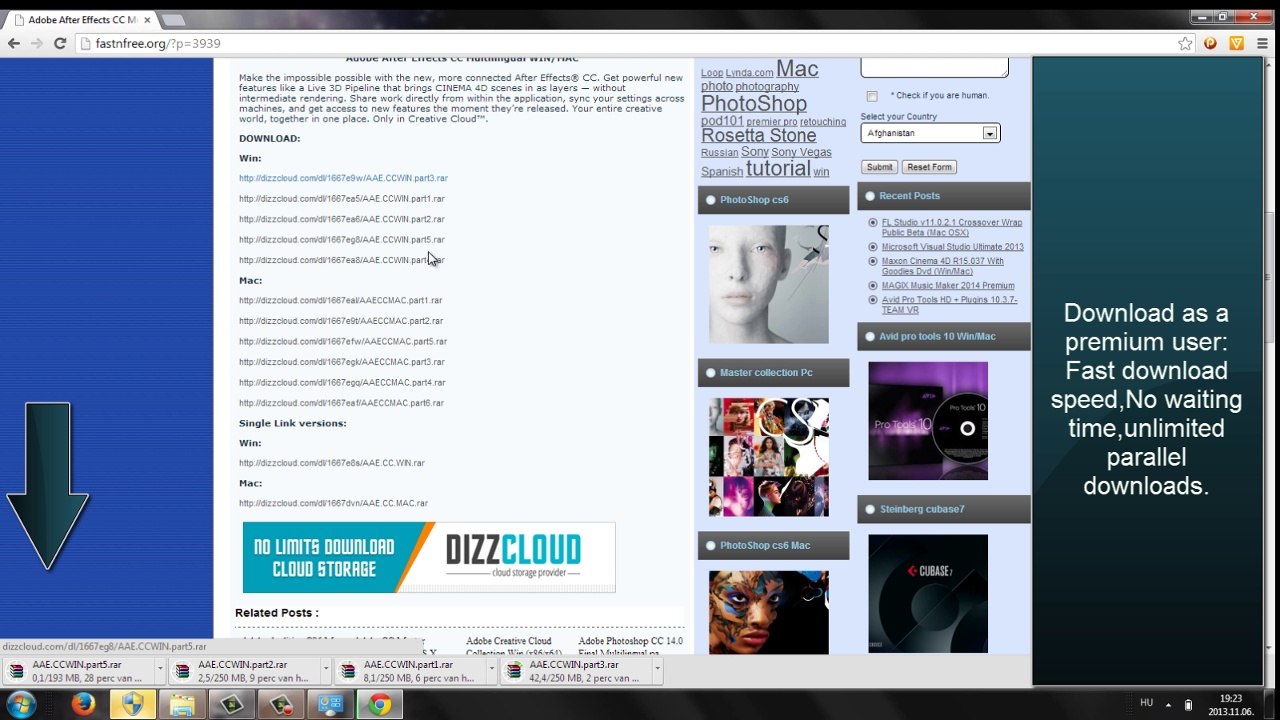Click the Steinberg Cubase 7 thumbnail
This screenshot has width=1280, height=720.
click(x=928, y=594)
